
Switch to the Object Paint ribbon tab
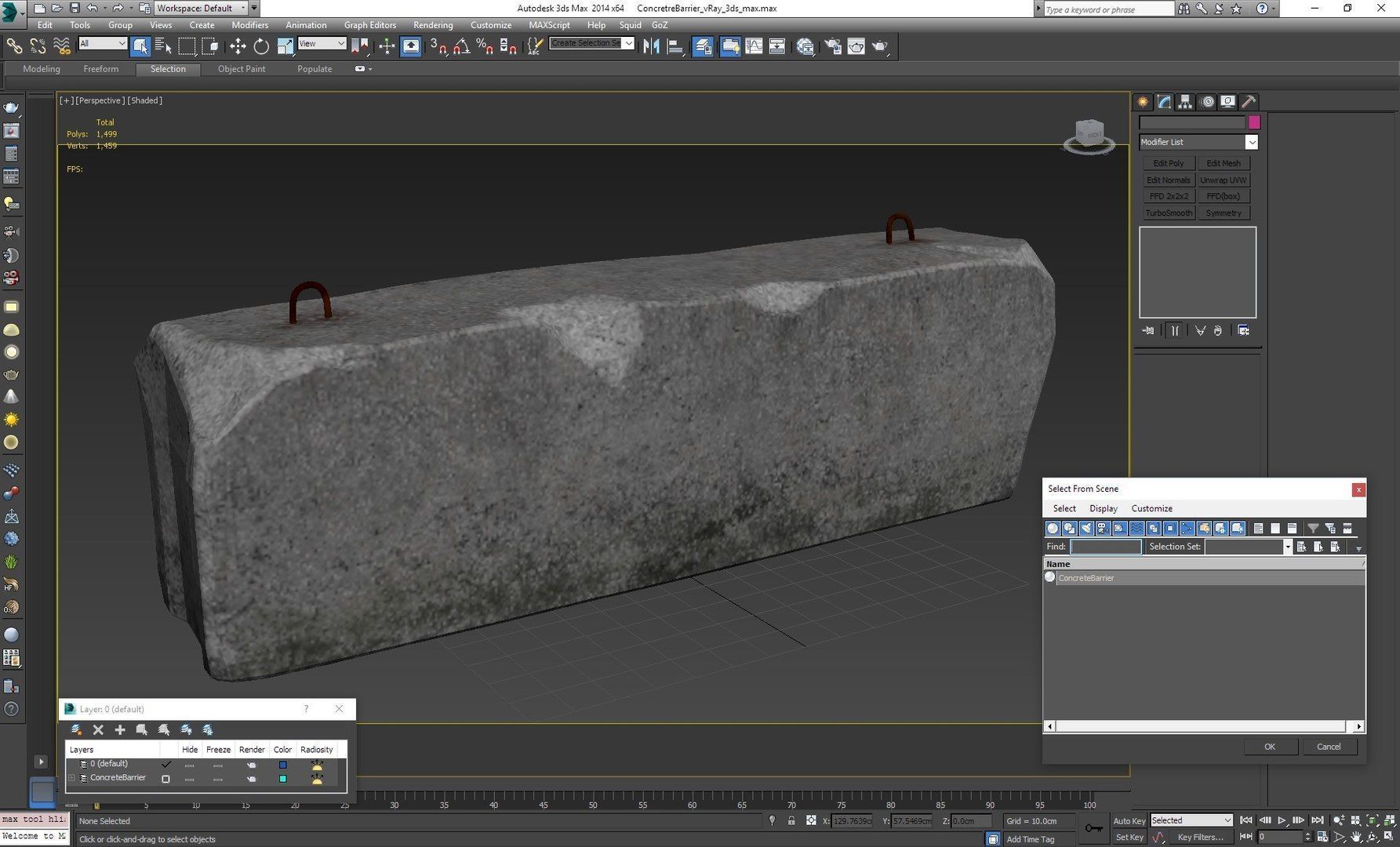click(x=242, y=69)
